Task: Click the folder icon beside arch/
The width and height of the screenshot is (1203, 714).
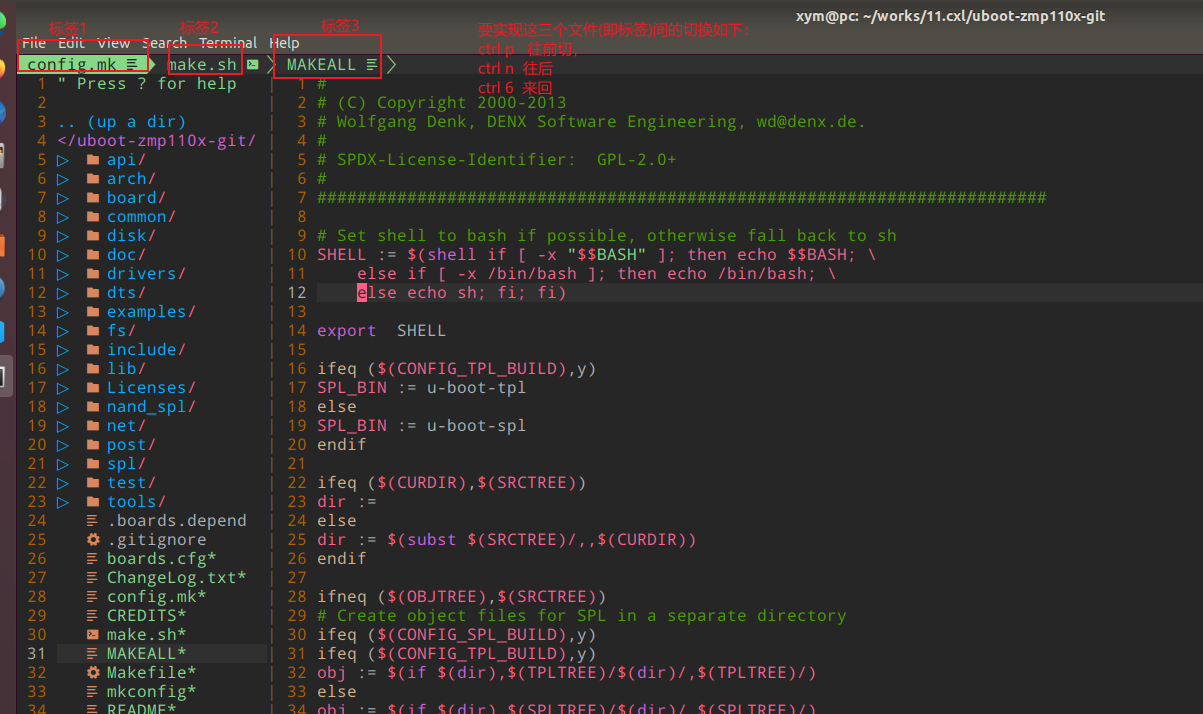Action: tap(92, 179)
